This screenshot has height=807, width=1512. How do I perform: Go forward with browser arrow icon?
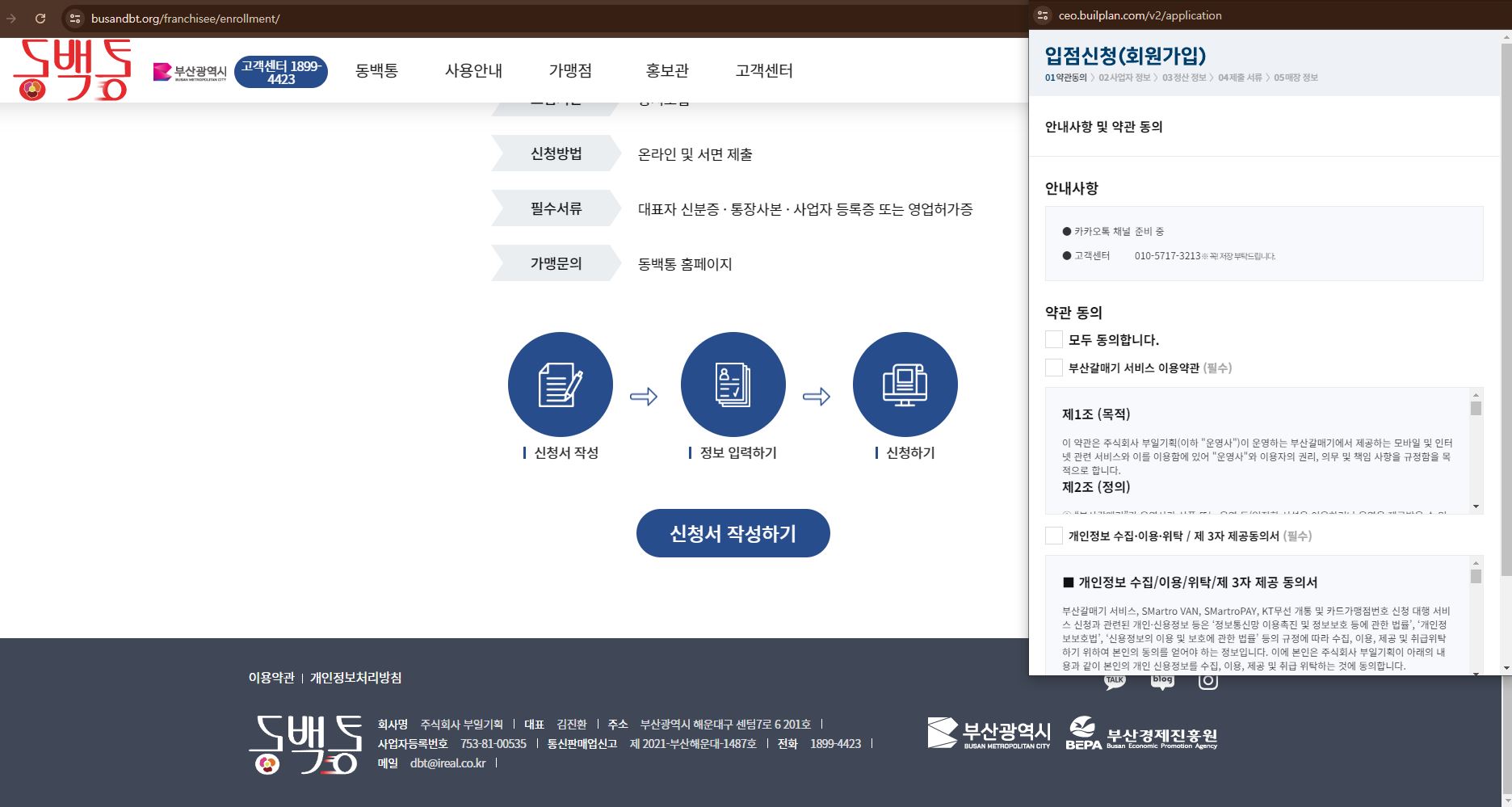(x=11, y=18)
